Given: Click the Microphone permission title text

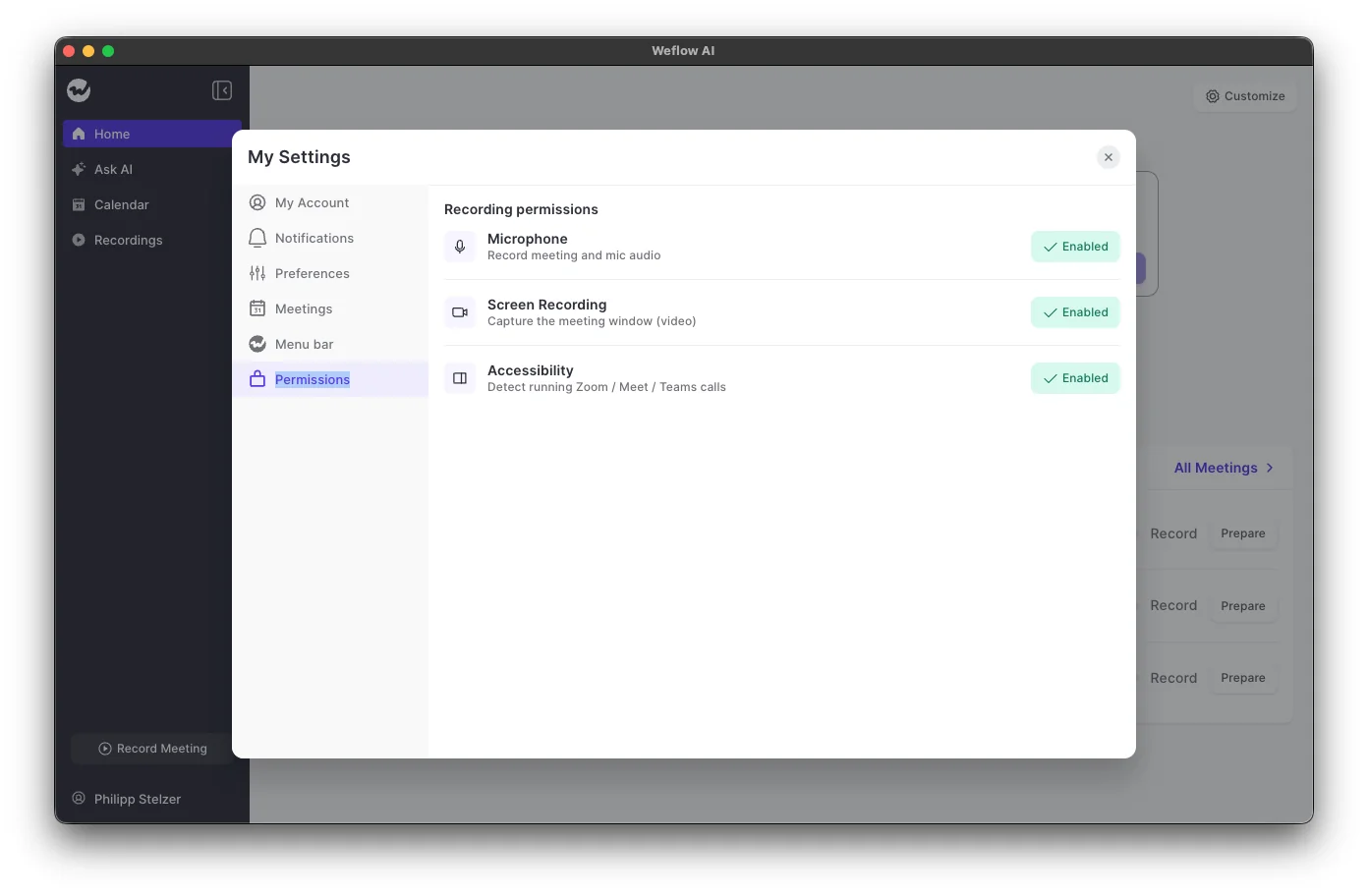Looking at the screenshot, I should (x=528, y=239).
